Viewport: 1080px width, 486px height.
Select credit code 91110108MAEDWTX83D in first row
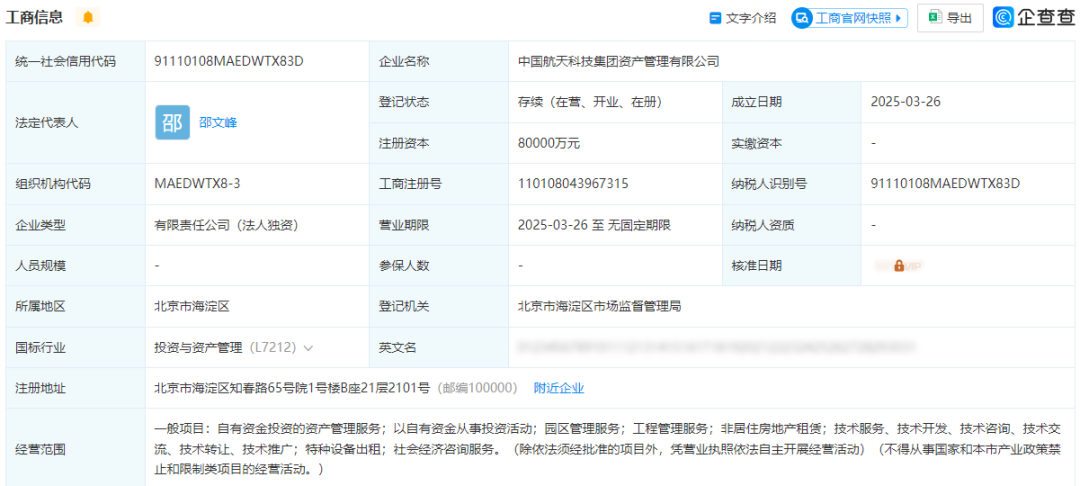point(229,61)
